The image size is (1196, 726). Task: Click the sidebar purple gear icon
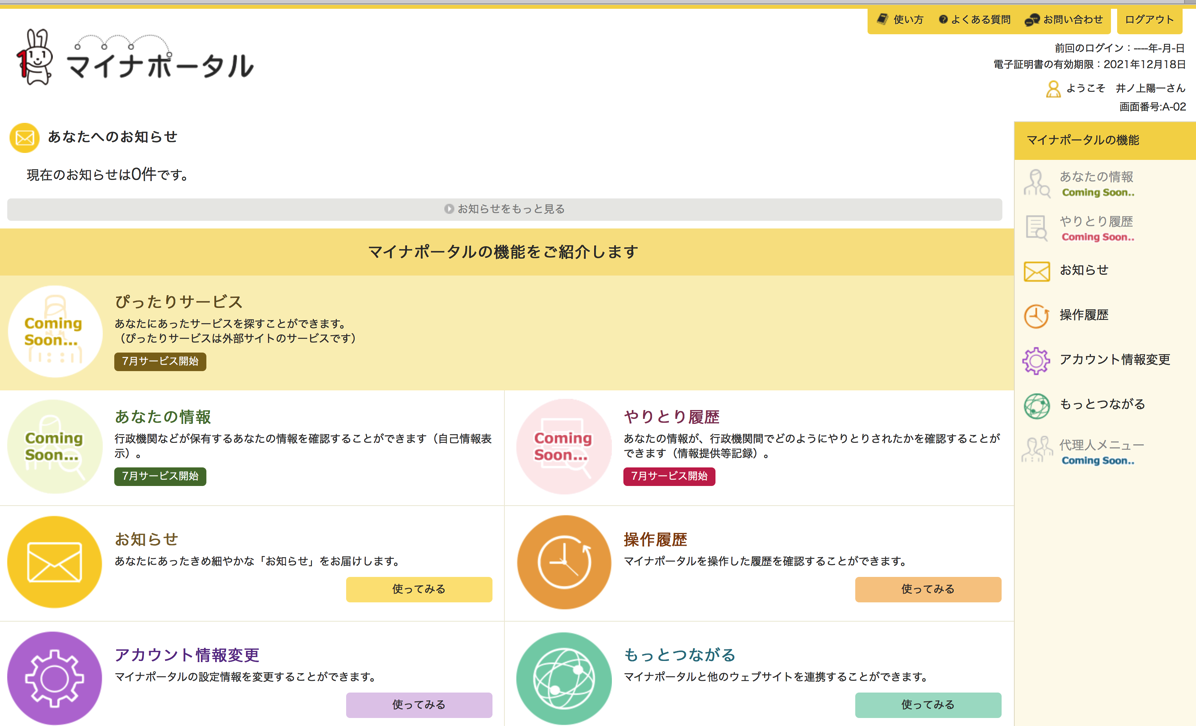(x=1037, y=361)
